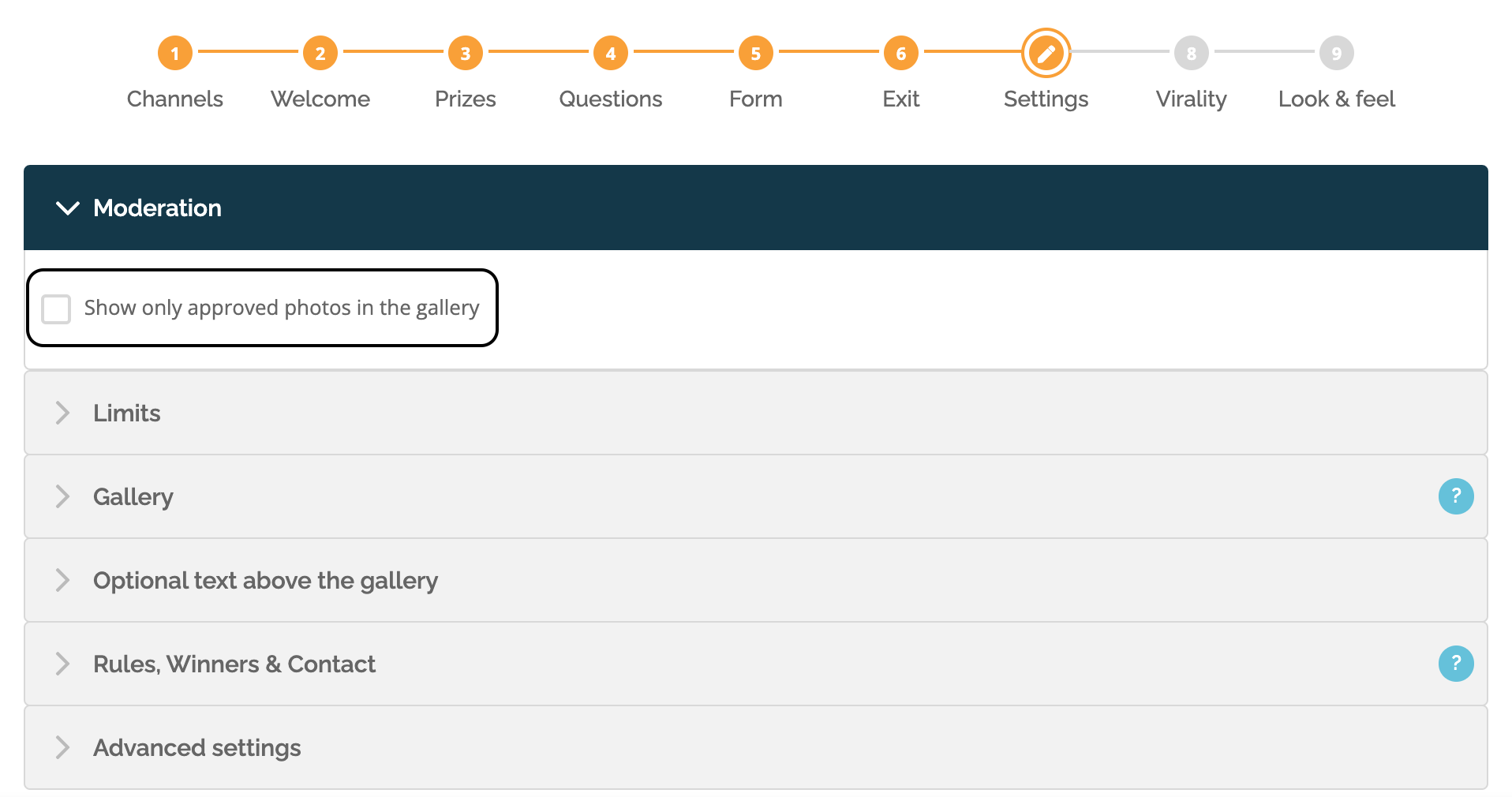Collapse the Moderation section chevron
Viewport: 1512px width, 797px height.
pos(68,208)
